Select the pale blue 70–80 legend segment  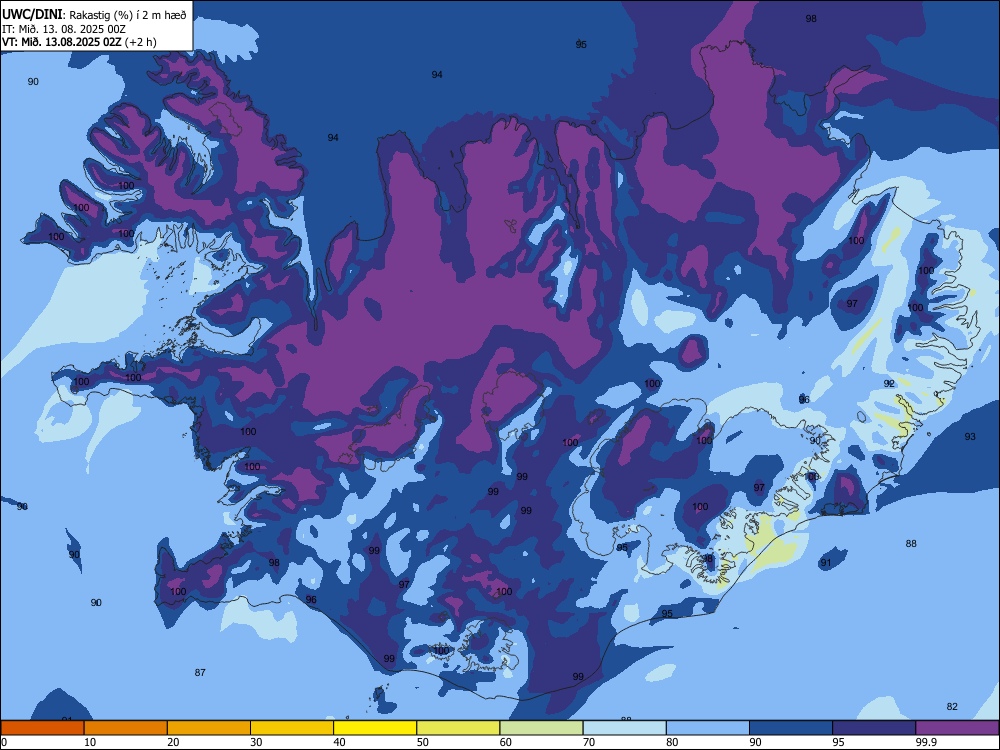[x=624, y=728]
